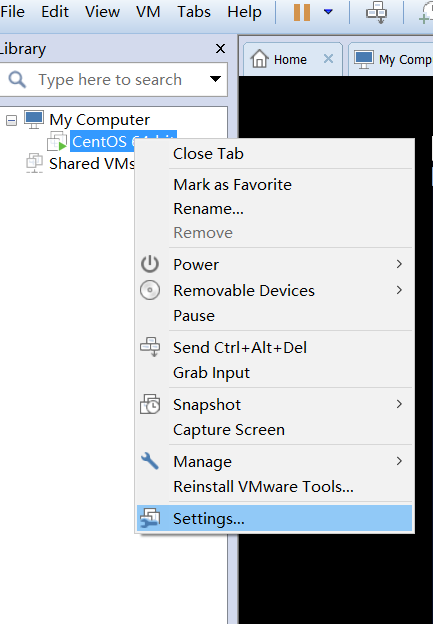Click the My Computer monitor icon in tree

pyautogui.click(x=34, y=119)
